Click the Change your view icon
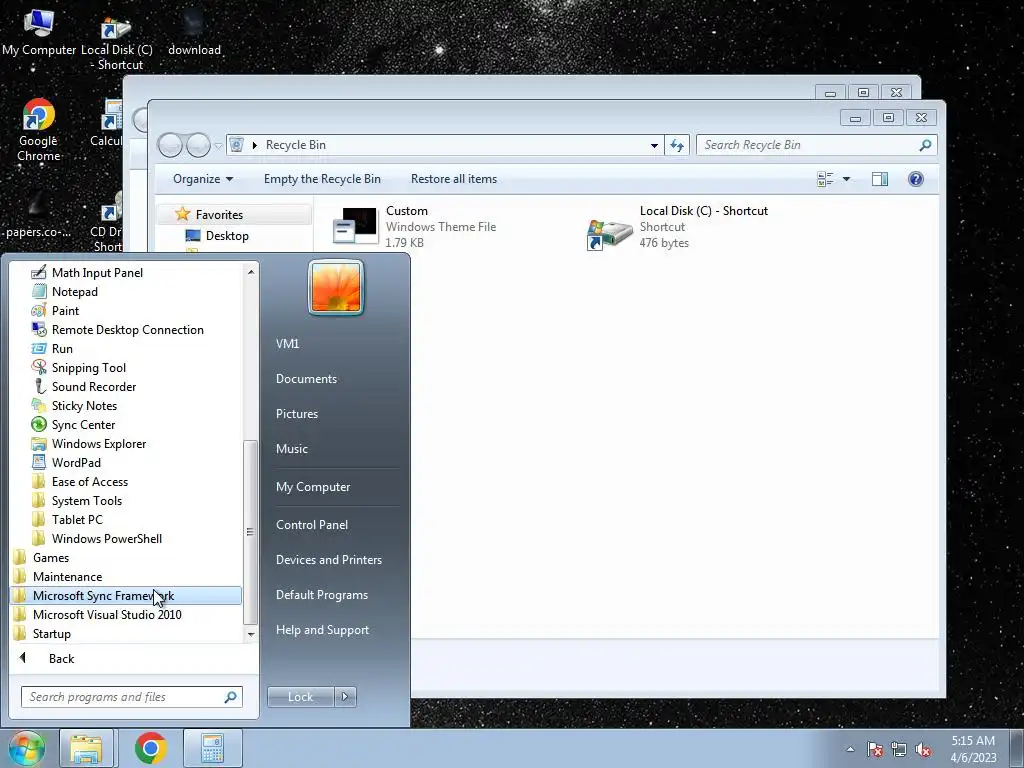The height and width of the screenshot is (768, 1024). [825, 179]
